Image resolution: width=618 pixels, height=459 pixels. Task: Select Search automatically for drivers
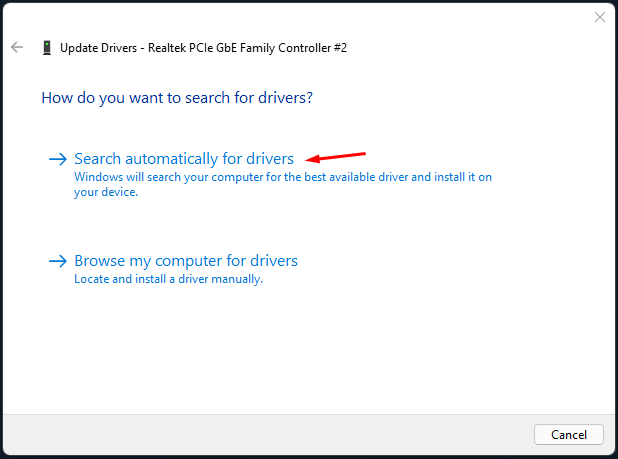click(184, 159)
